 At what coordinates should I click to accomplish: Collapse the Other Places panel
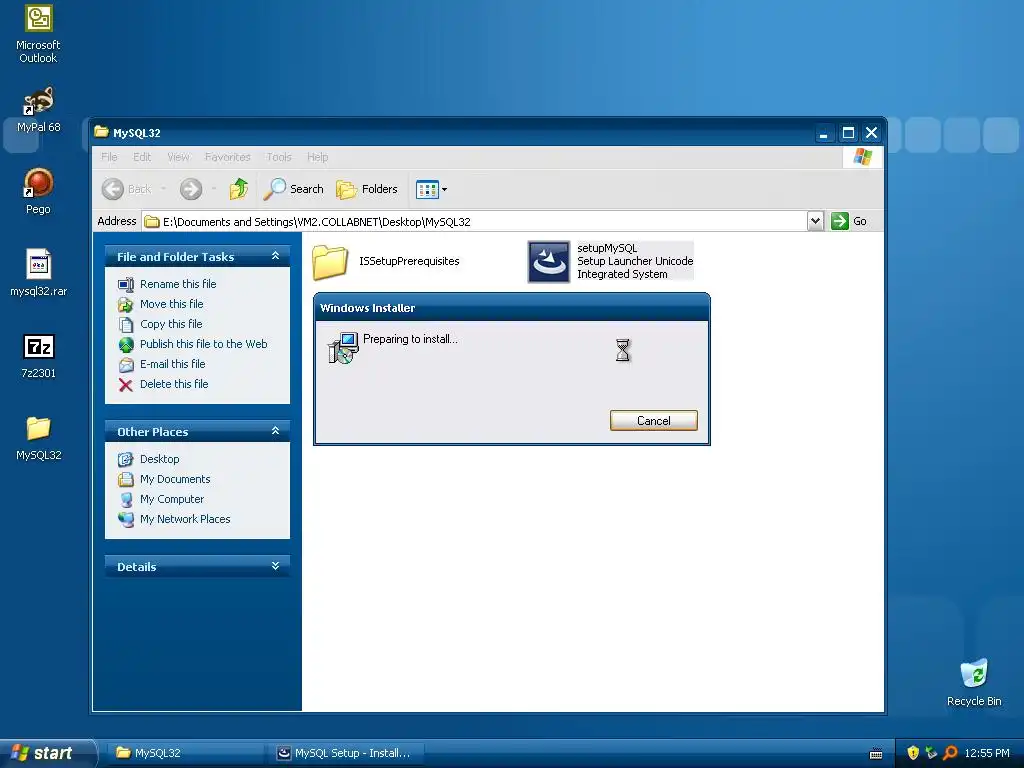coord(276,431)
